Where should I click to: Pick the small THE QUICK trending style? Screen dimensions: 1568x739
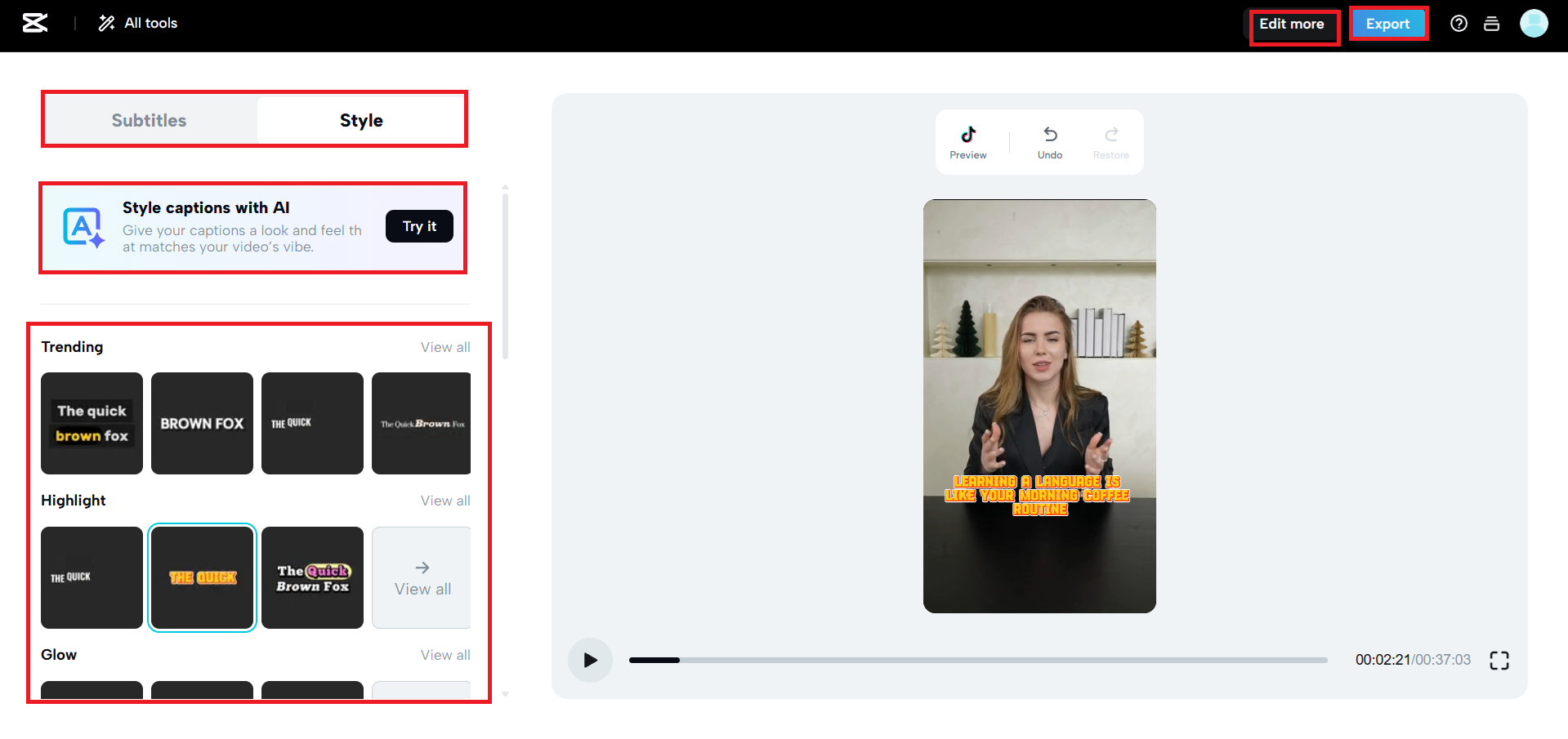312,423
